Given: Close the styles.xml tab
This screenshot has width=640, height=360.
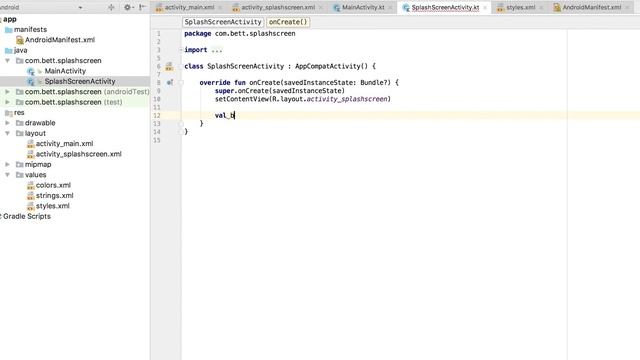Looking at the screenshot, I should [541, 8].
